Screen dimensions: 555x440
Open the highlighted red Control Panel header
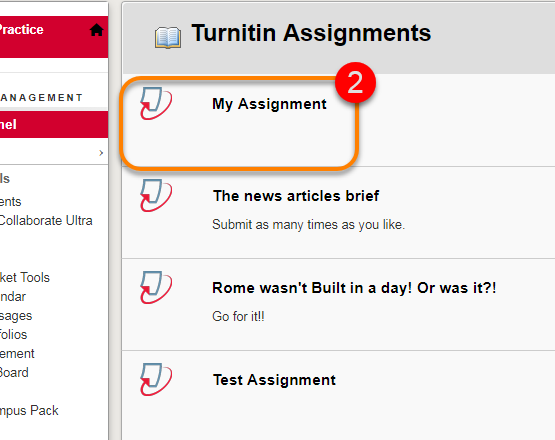54,125
